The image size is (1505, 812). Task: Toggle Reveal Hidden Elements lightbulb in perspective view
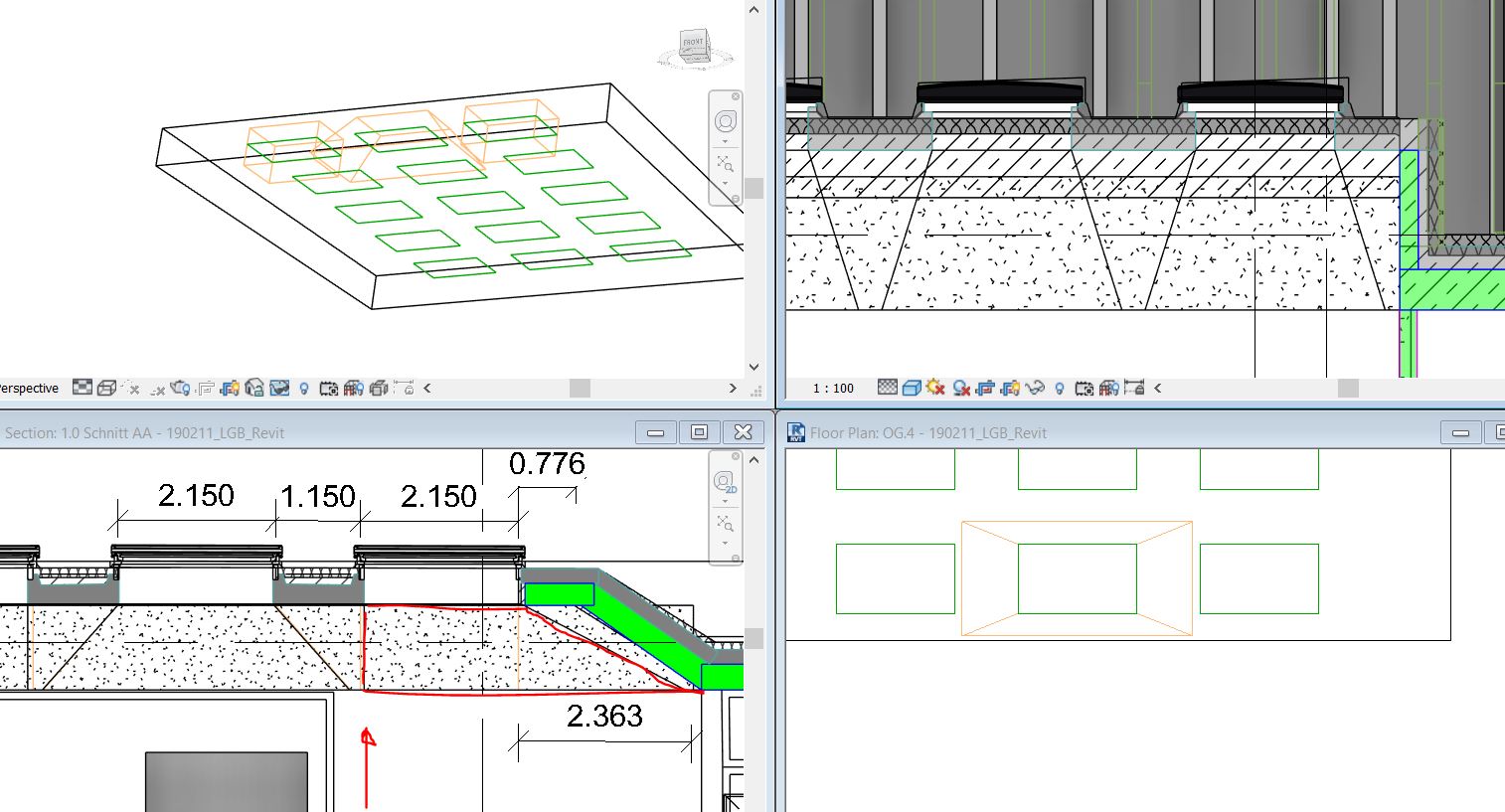(x=304, y=389)
